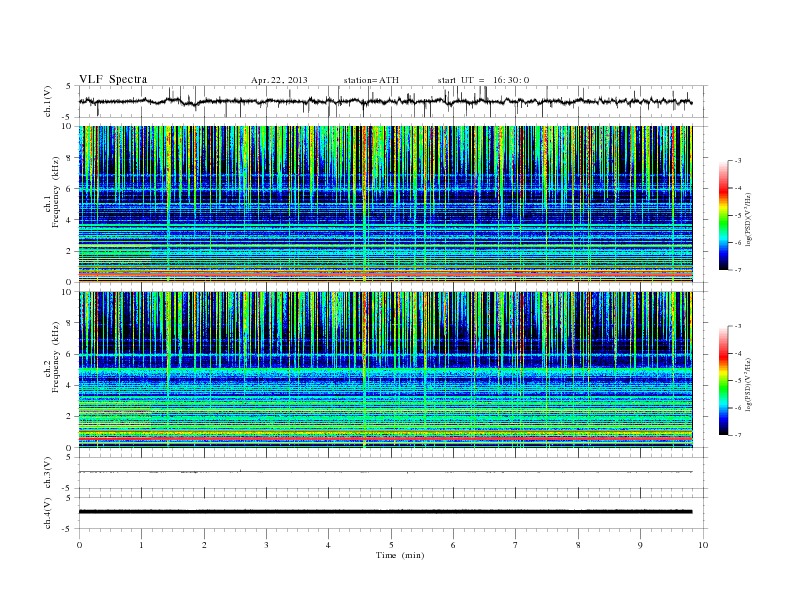Click the time axis tick label '10'
792x612 pixels.
(x=703, y=545)
